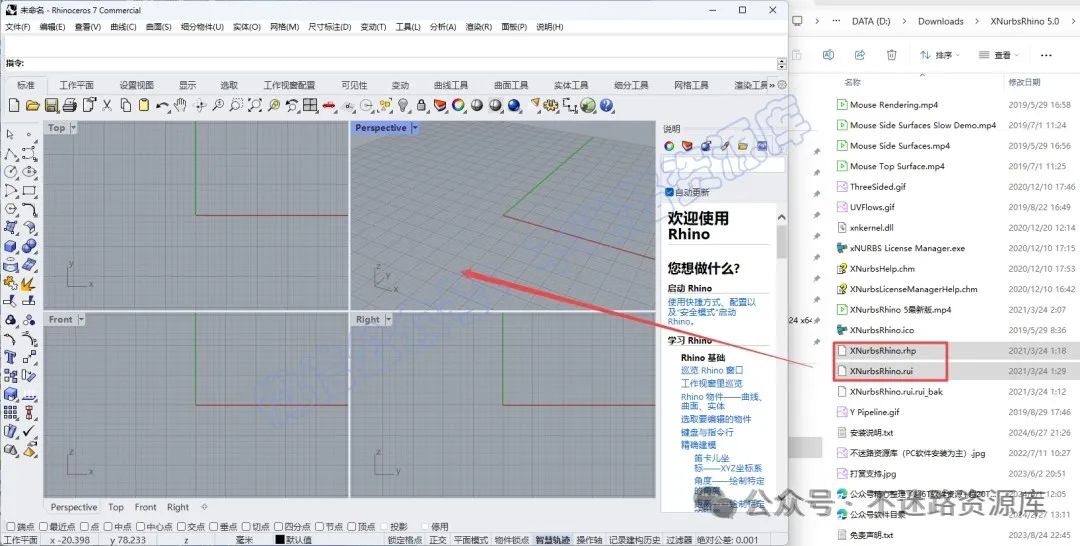Open the Perspective viewport title dropdown arrow
Image resolution: width=1080 pixels, height=546 pixels.
[415, 128]
